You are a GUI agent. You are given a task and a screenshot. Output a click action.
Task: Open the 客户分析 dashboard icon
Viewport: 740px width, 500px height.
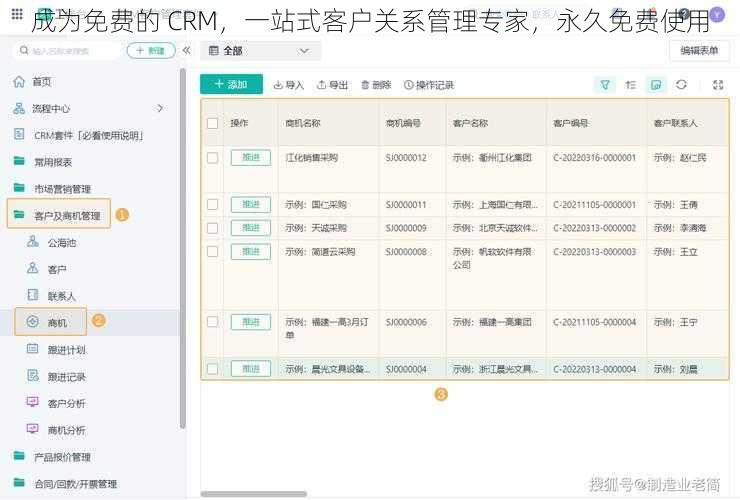33,402
